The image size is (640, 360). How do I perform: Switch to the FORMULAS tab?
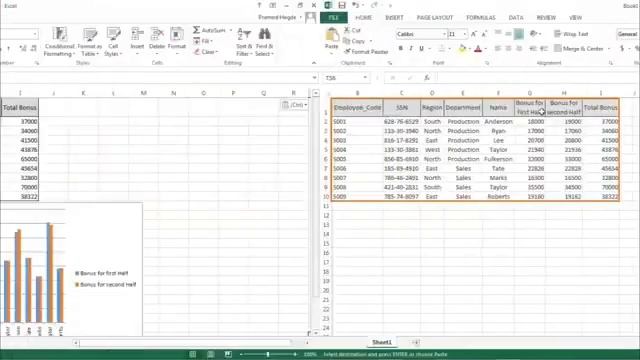click(481, 18)
